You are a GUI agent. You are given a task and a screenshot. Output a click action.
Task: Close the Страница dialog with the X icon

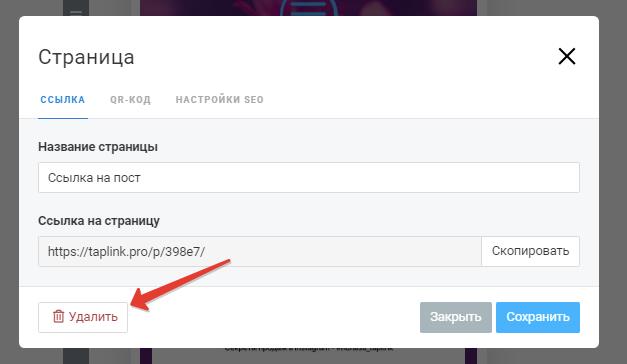coord(567,56)
